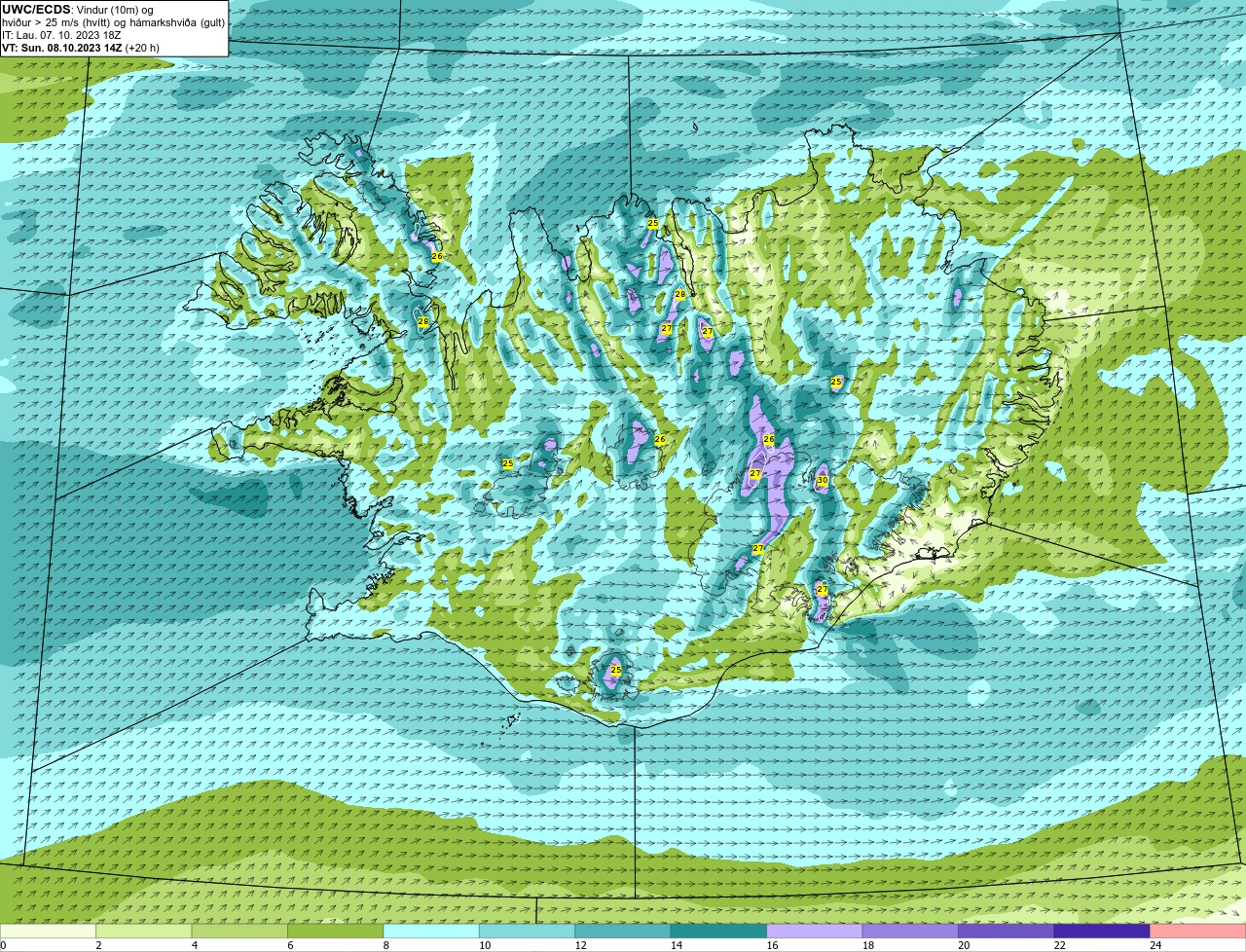This screenshot has height=952, width=1246.
Task: Click the 6–8 m/s olive green legend swatch
Action: tap(336, 931)
